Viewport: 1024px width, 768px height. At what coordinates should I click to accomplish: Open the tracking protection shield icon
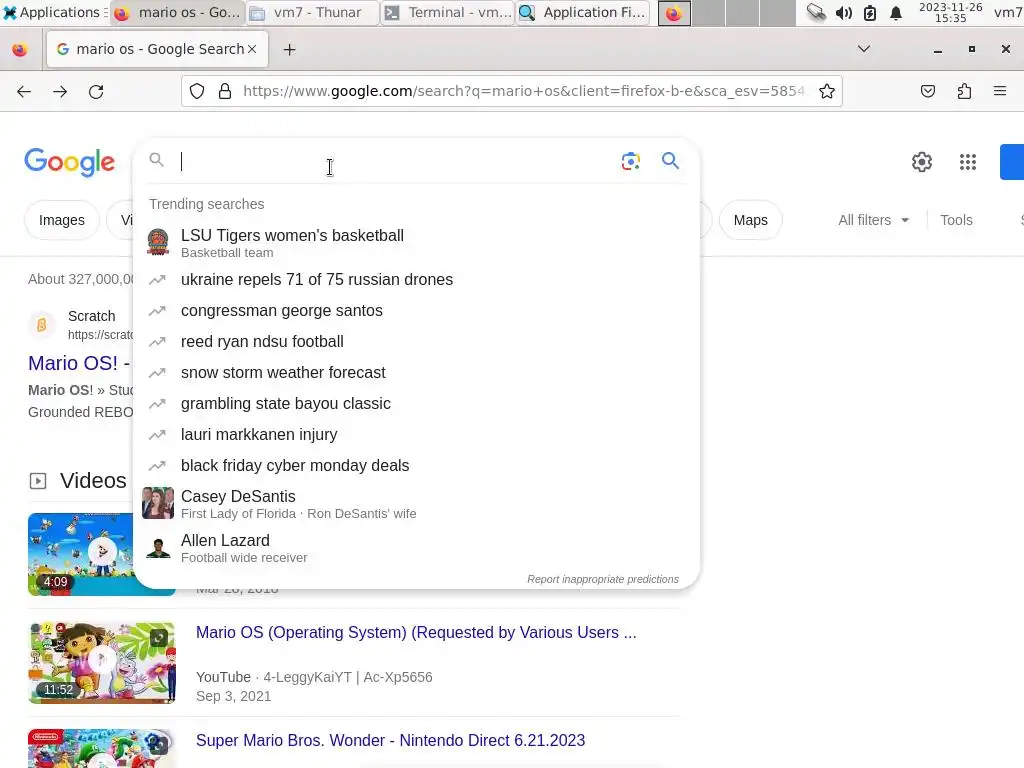coord(197,91)
